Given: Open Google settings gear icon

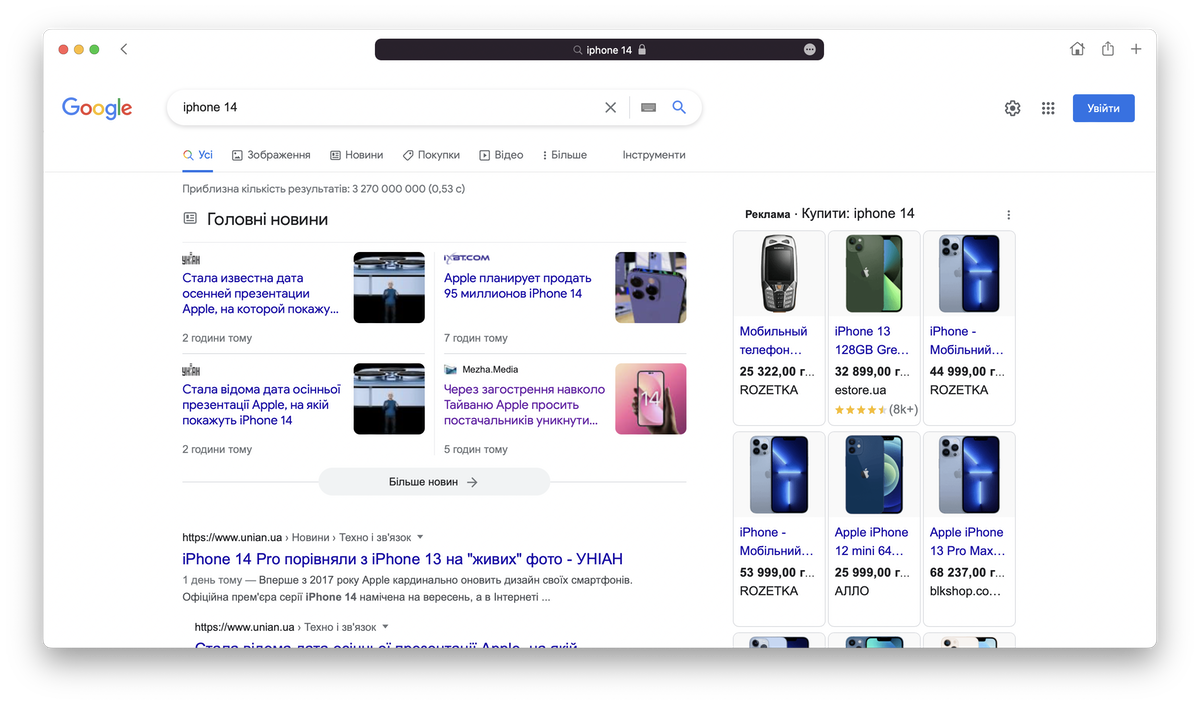Looking at the screenshot, I should (1012, 108).
